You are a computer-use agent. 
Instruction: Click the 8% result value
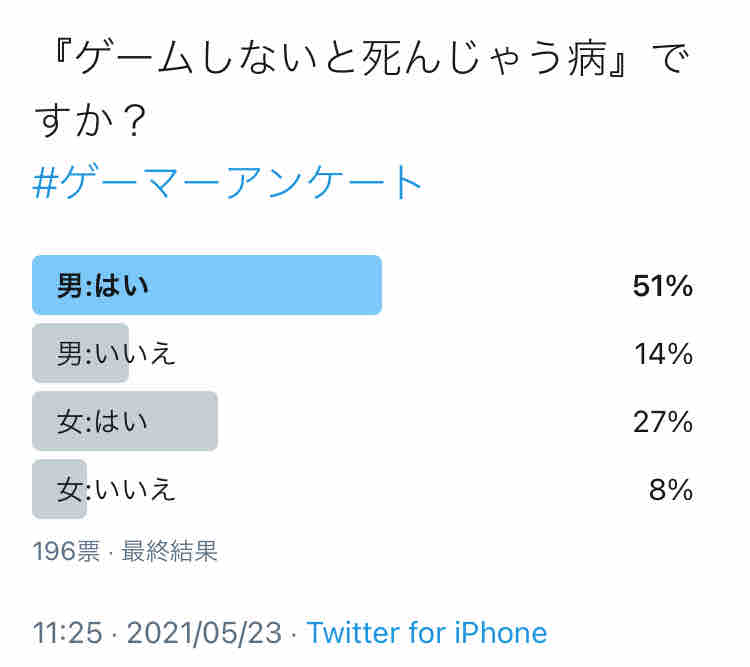671,489
